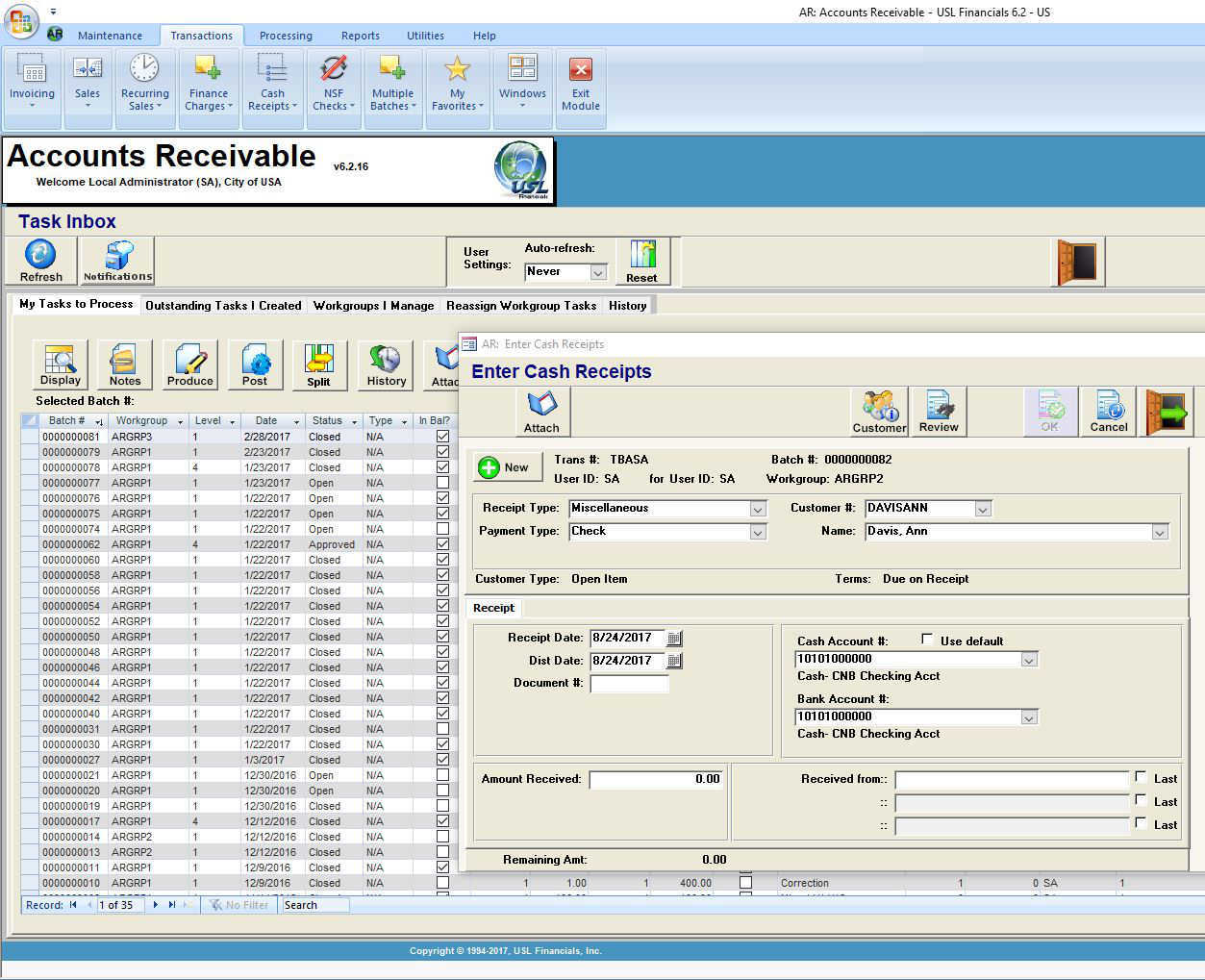Switch to Outstanding Tasks I Created tab
Image resolution: width=1205 pixels, height=980 pixels.
pos(223,305)
